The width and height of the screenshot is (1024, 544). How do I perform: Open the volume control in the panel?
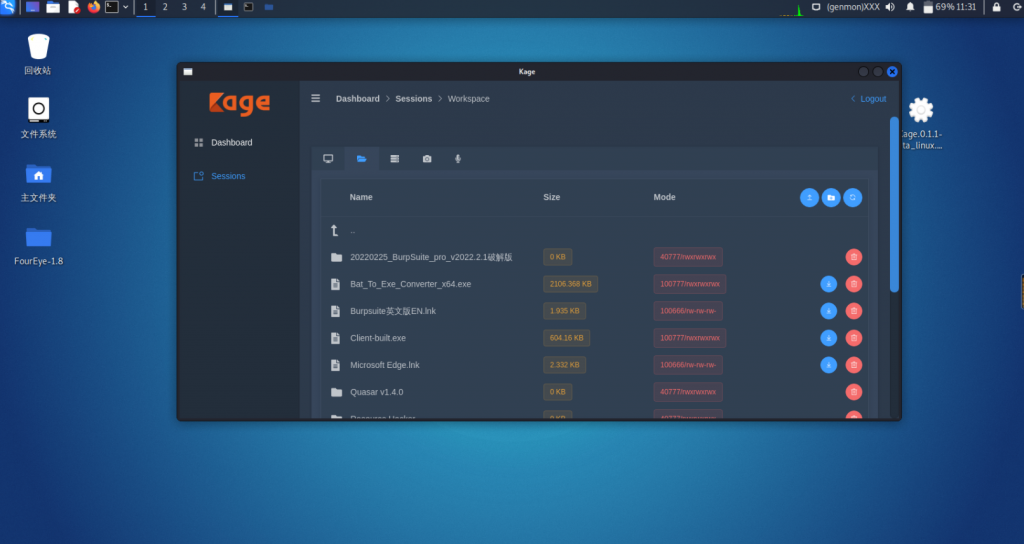(890, 7)
